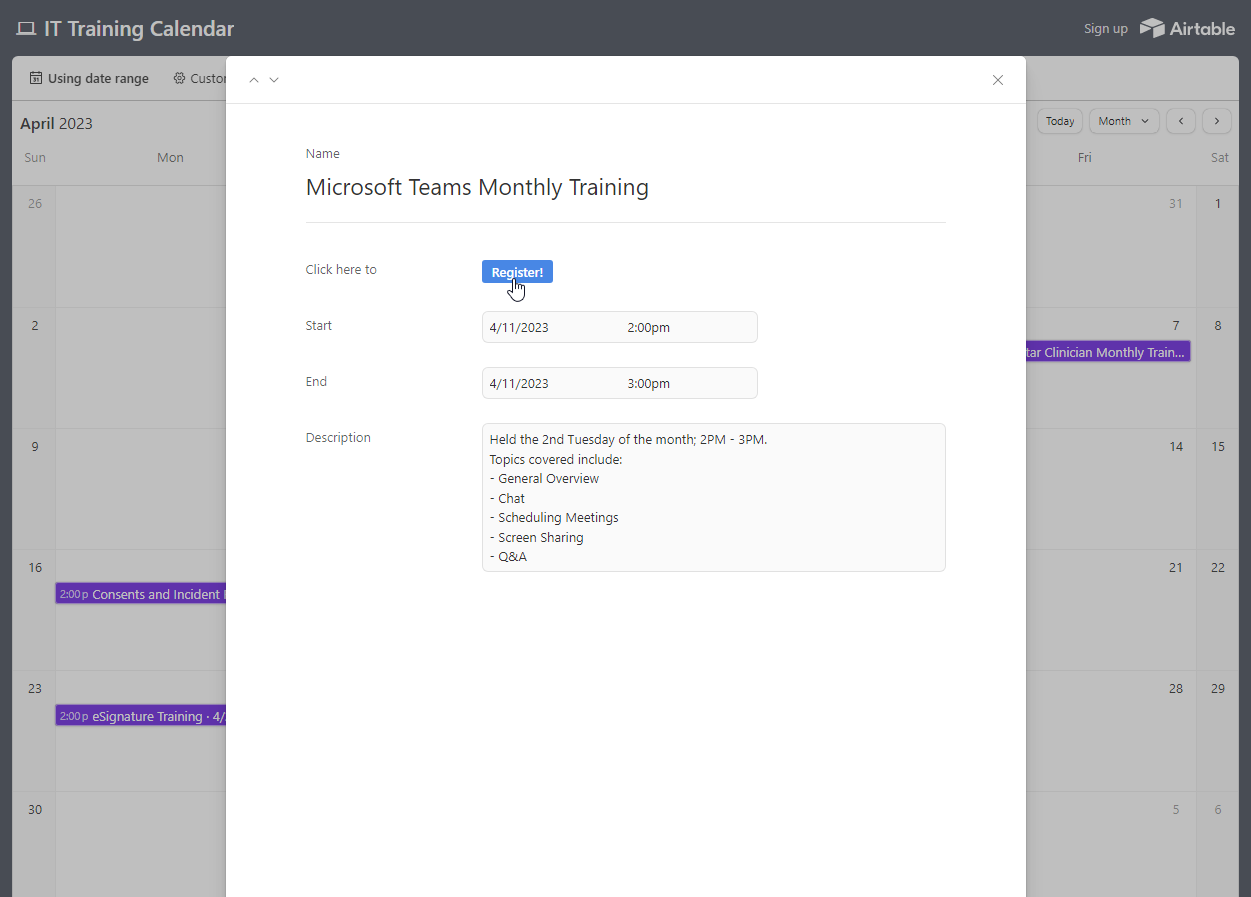Go to previous record with up chevron
The width and height of the screenshot is (1251, 897).
tap(254, 80)
